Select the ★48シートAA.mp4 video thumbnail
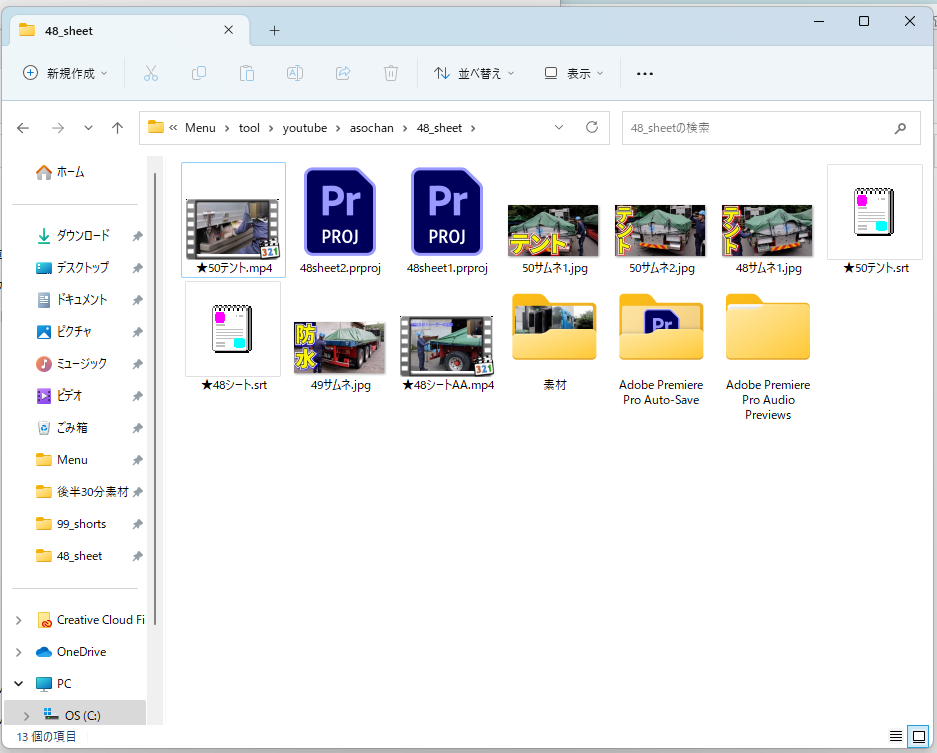 (446, 345)
